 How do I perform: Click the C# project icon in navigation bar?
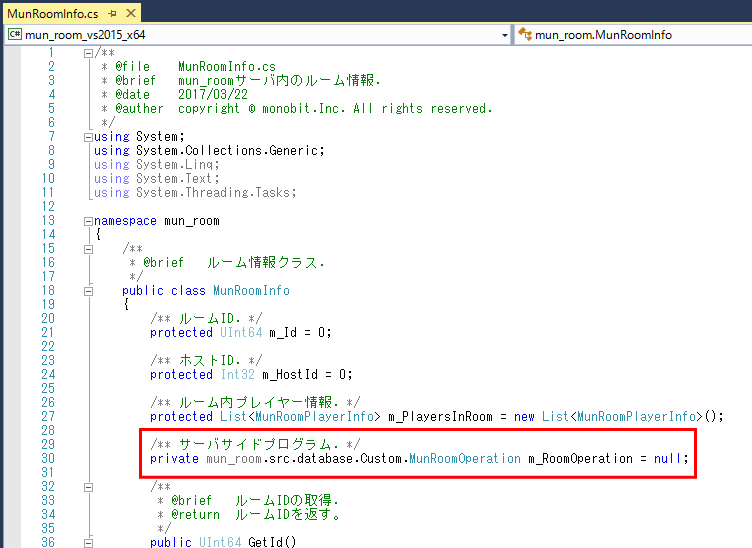15,35
